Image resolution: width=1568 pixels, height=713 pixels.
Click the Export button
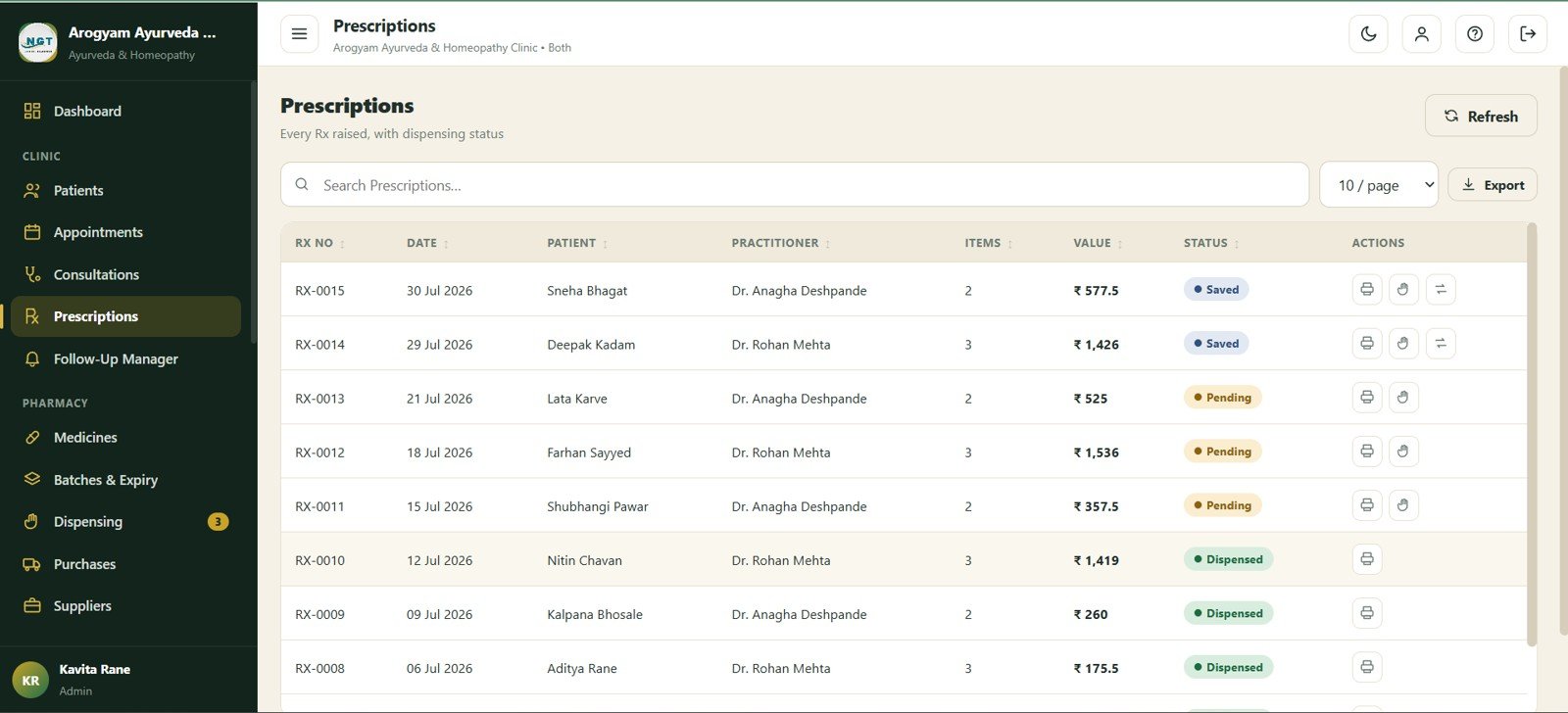point(1493,185)
